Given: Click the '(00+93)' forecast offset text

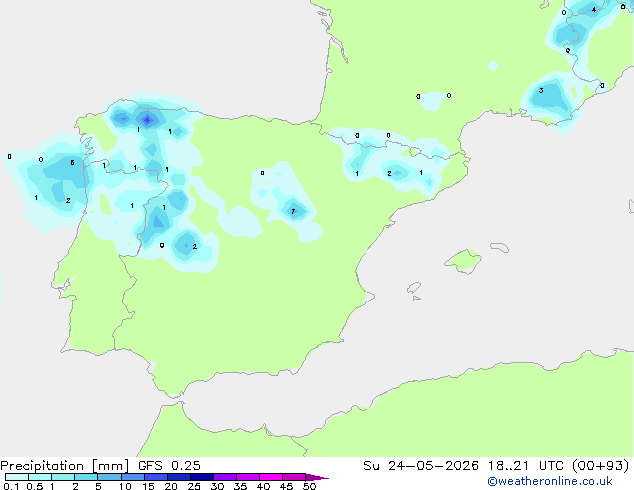Looking at the screenshot, I should point(601,466).
